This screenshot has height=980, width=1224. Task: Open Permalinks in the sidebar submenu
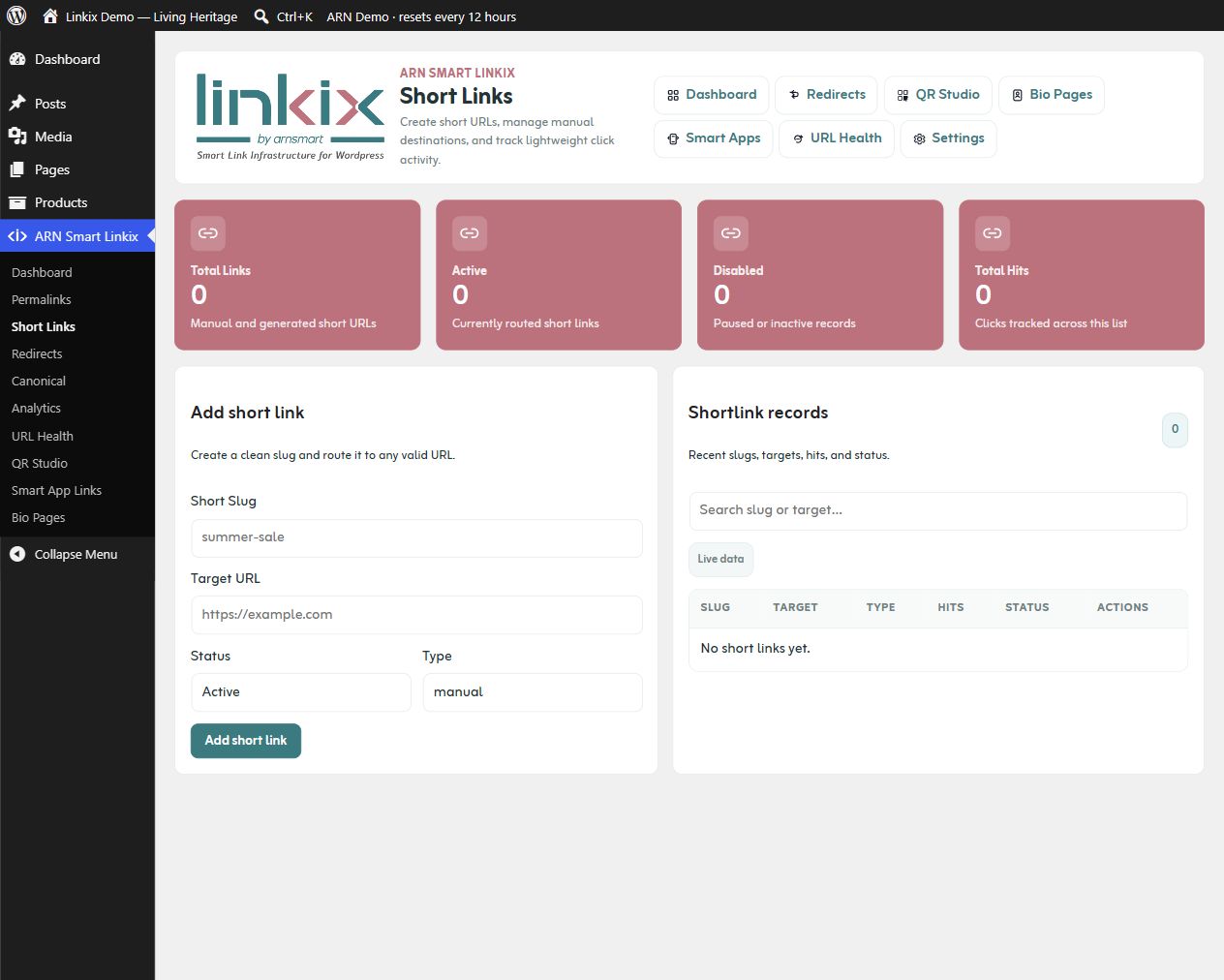pos(42,300)
